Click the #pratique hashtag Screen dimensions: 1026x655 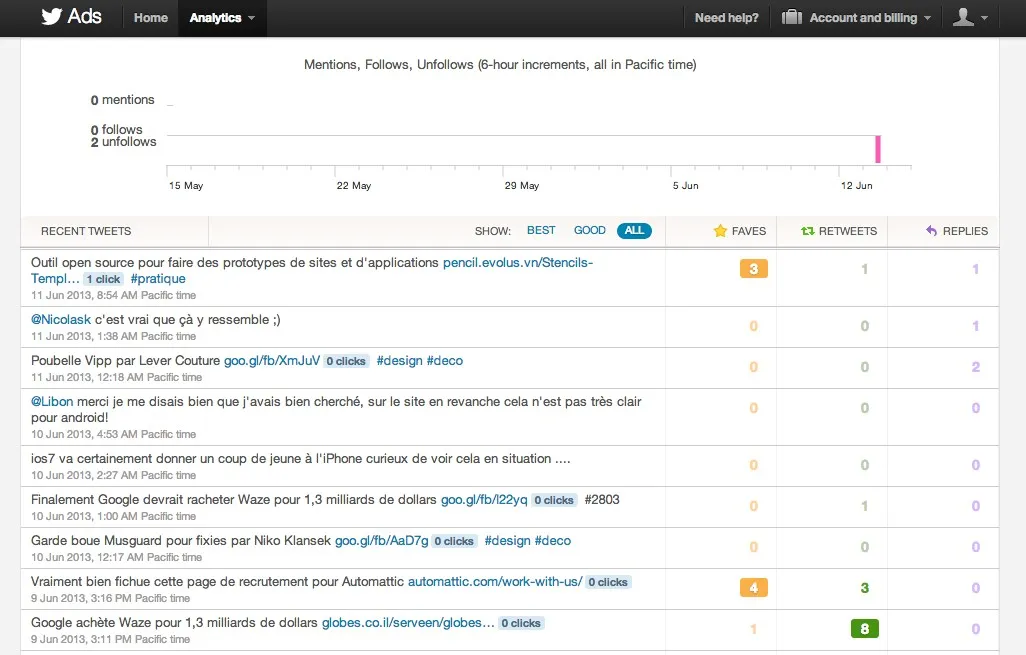click(158, 279)
